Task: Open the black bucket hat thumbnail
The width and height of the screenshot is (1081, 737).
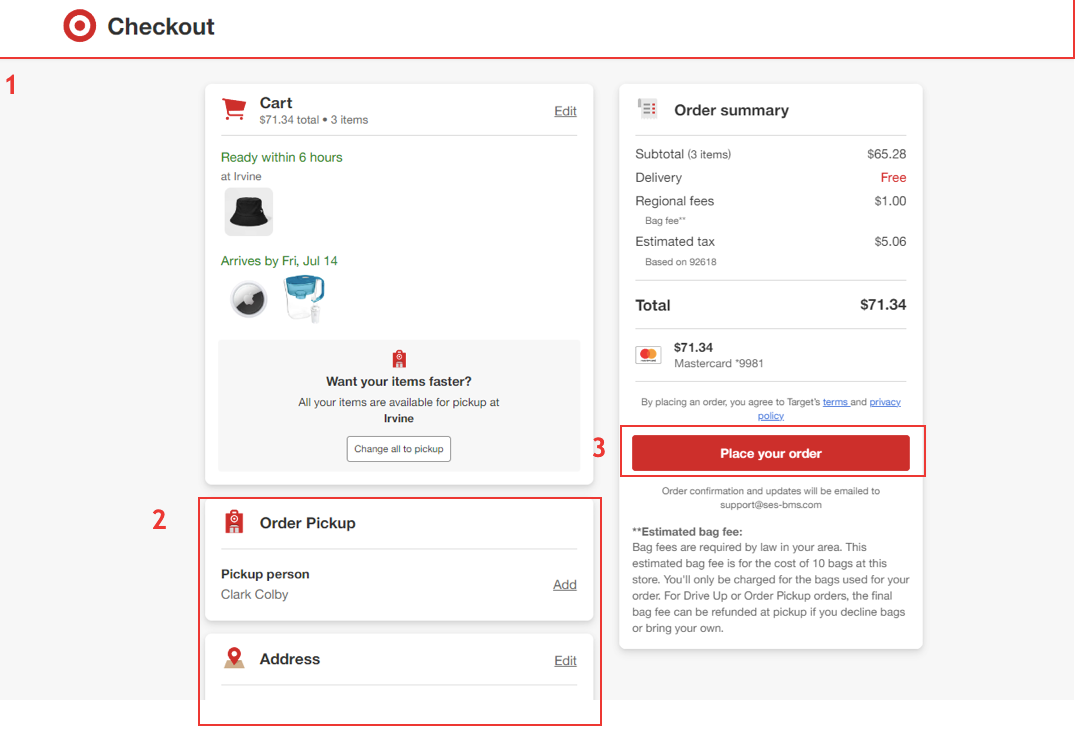Action: (249, 212)
